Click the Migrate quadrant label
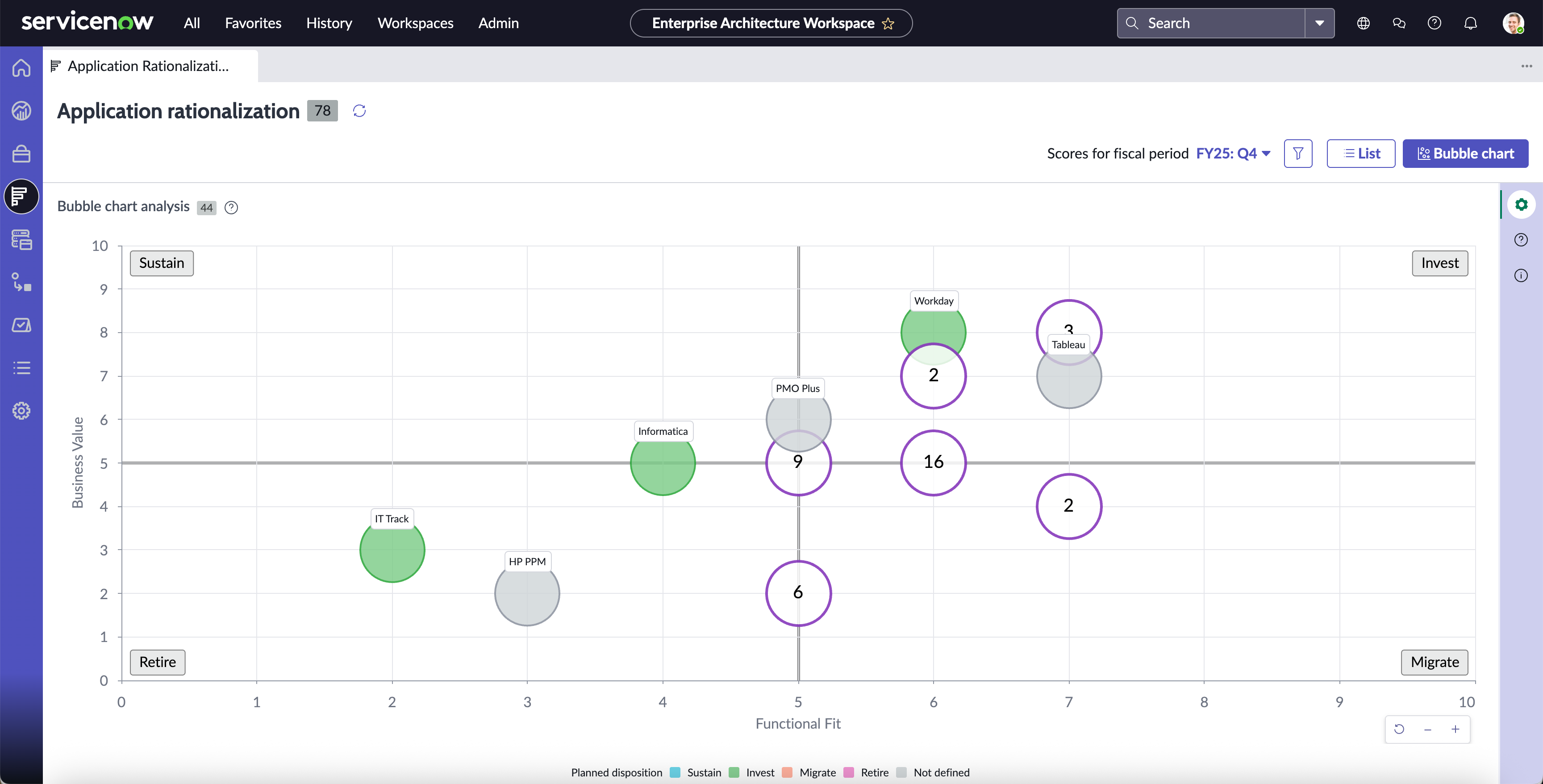Image resolution: width=1543 pixels, height=784 pixels. (x=1435, y=663)
